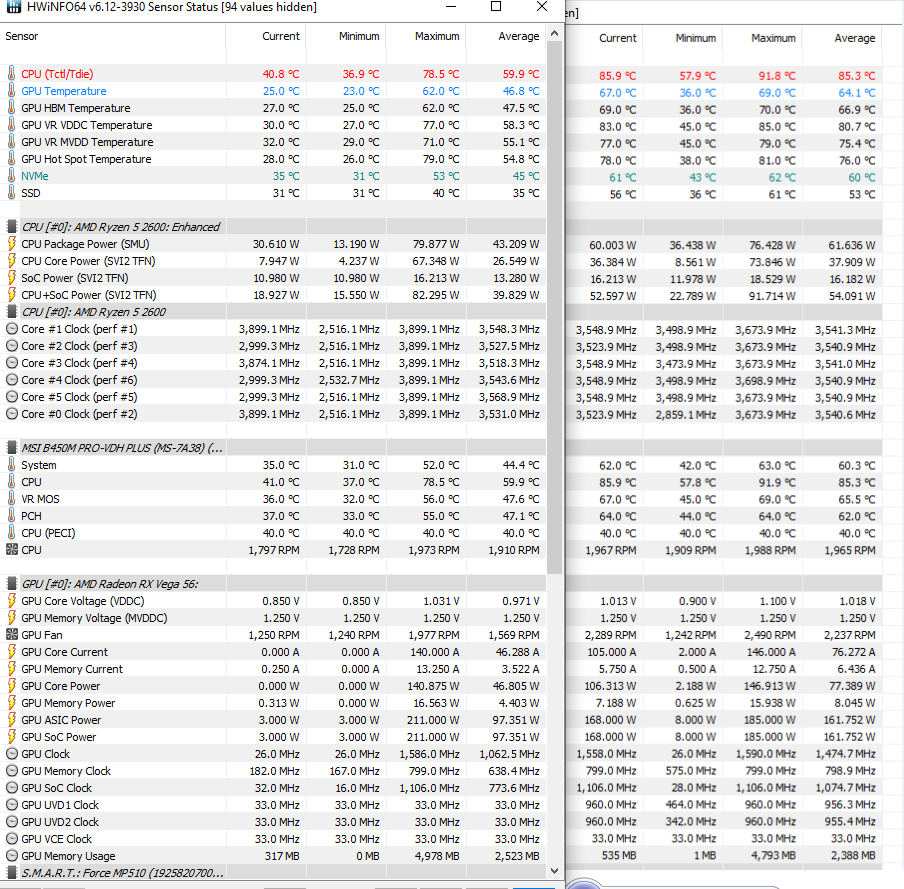Click the chip icon of the AMD Ryzen 5 2600: Enhanced group
The height and width of the screenshot is (889, 904).
pos(11,227)
